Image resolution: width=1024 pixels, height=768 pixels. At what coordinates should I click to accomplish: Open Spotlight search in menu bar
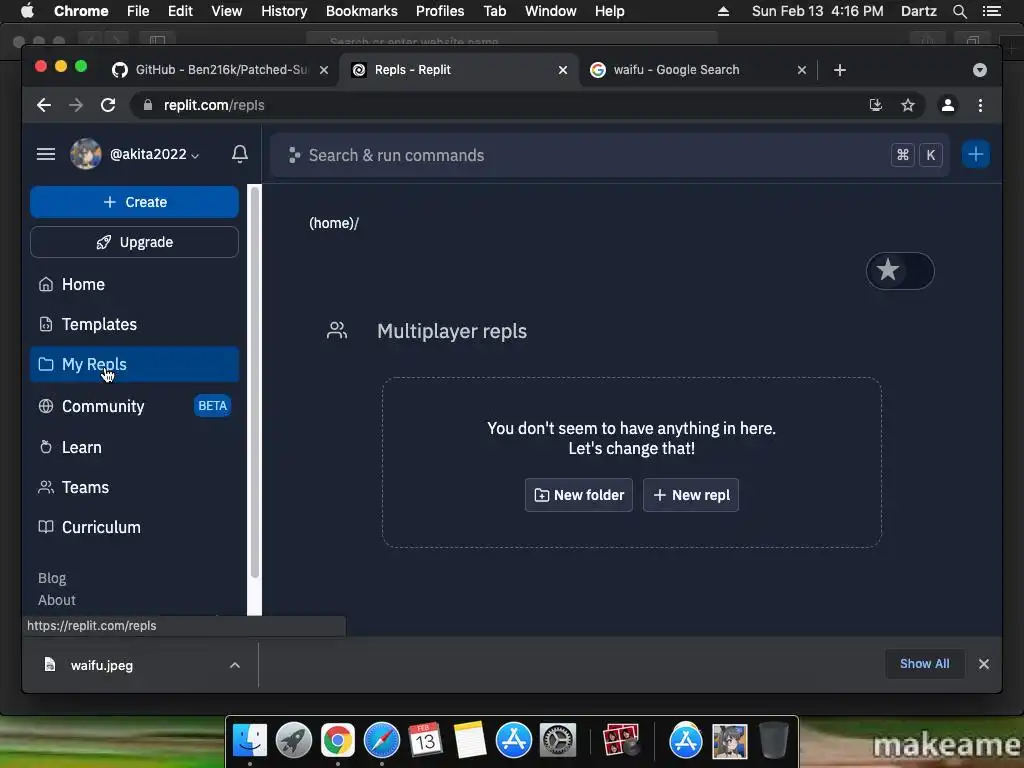click(959, 11)
